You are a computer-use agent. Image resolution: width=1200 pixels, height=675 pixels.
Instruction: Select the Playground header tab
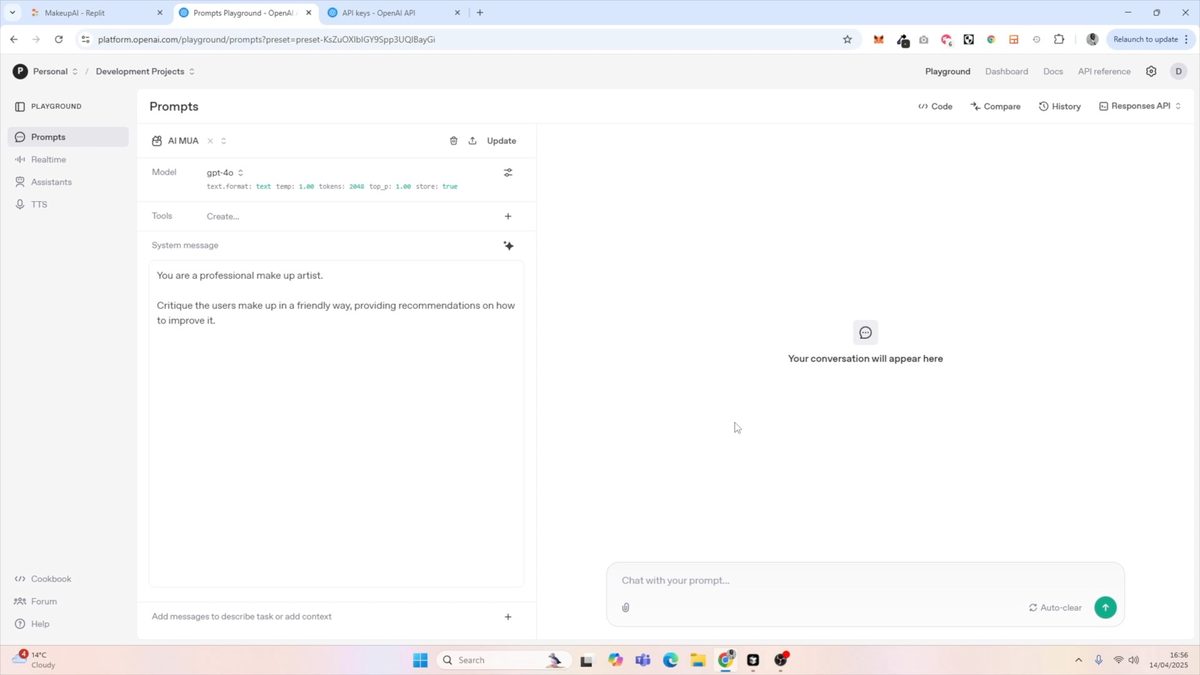[x=948, y=72]
